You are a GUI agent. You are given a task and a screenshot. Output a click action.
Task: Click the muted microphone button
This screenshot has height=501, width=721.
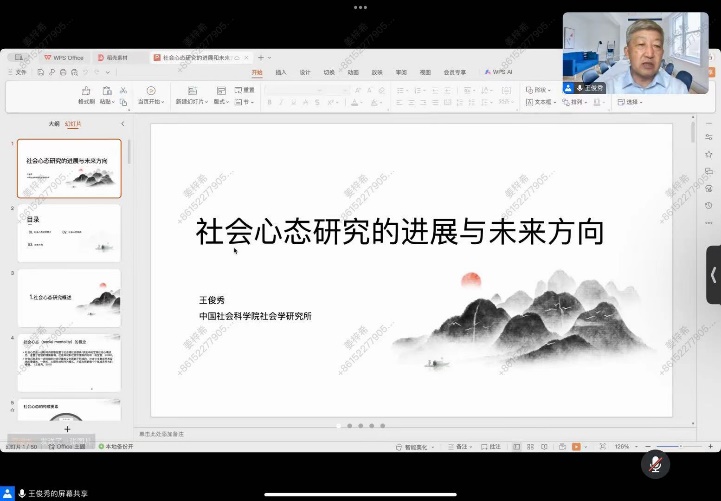655,464
